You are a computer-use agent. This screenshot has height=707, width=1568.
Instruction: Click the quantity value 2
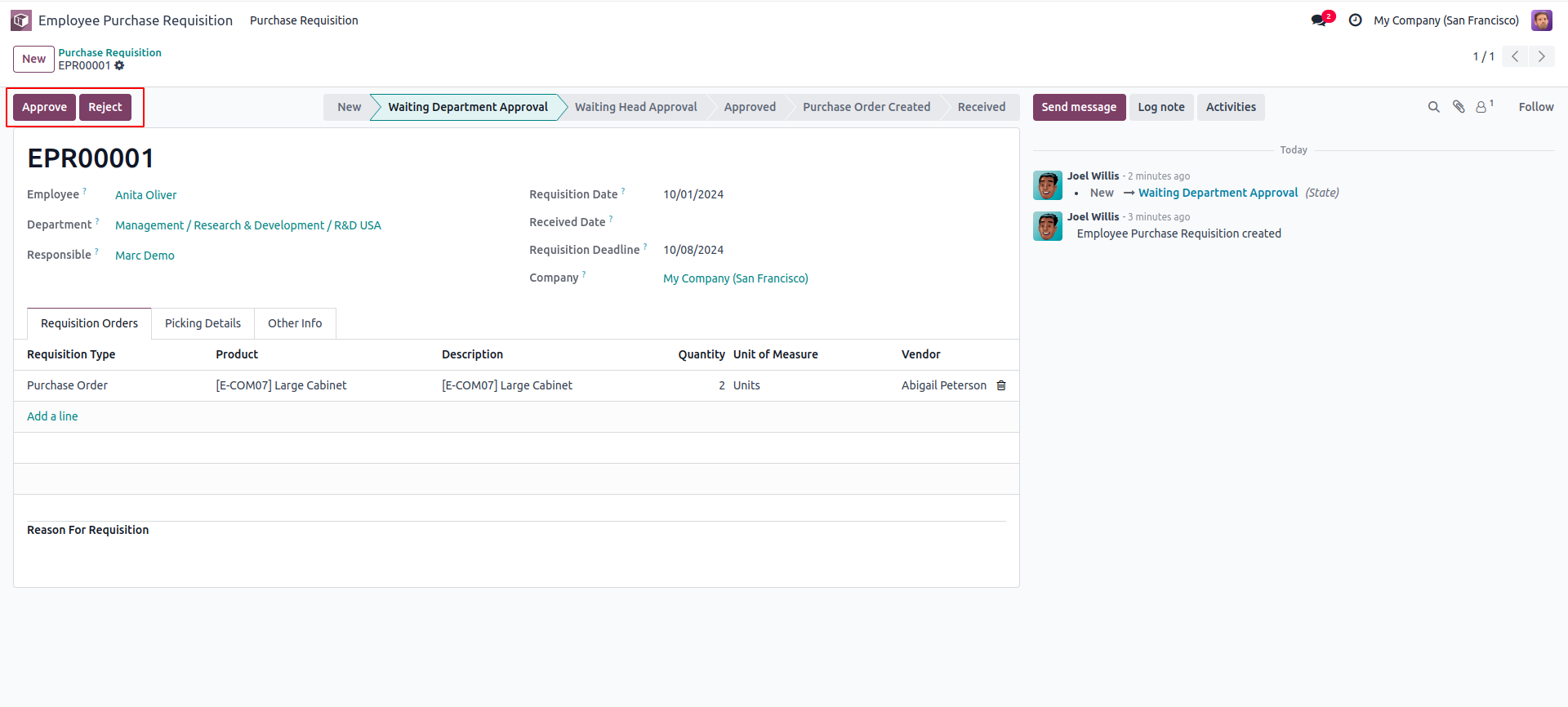pos(721,385)
